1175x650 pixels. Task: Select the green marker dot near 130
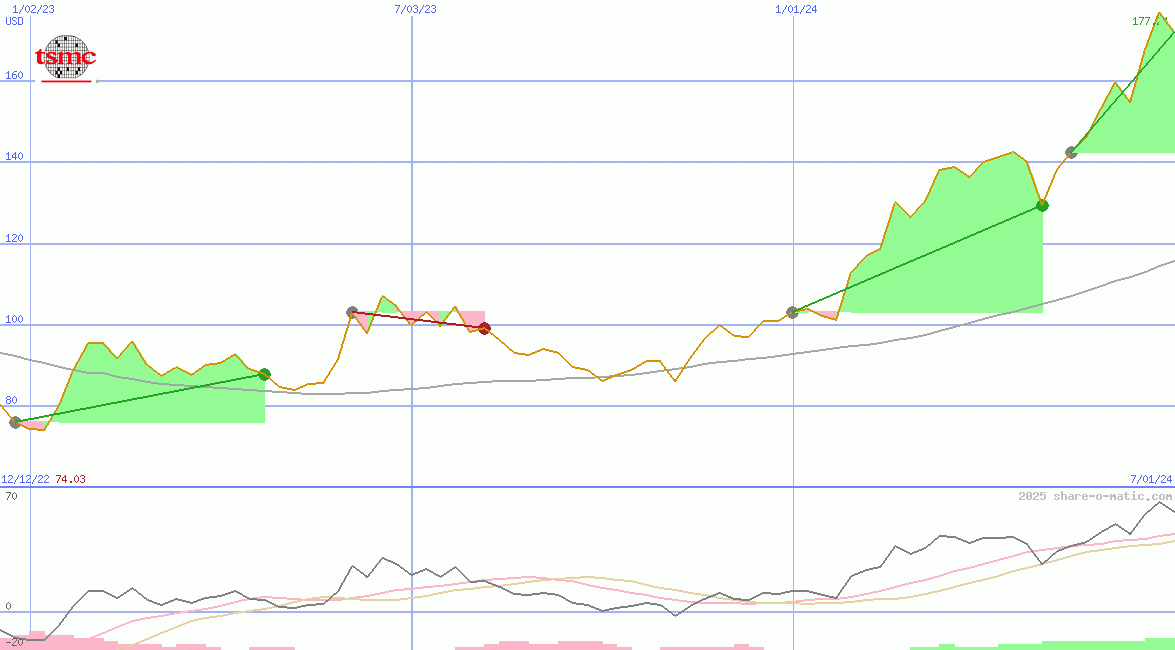pyautogui.click(x=1042, y=205)
